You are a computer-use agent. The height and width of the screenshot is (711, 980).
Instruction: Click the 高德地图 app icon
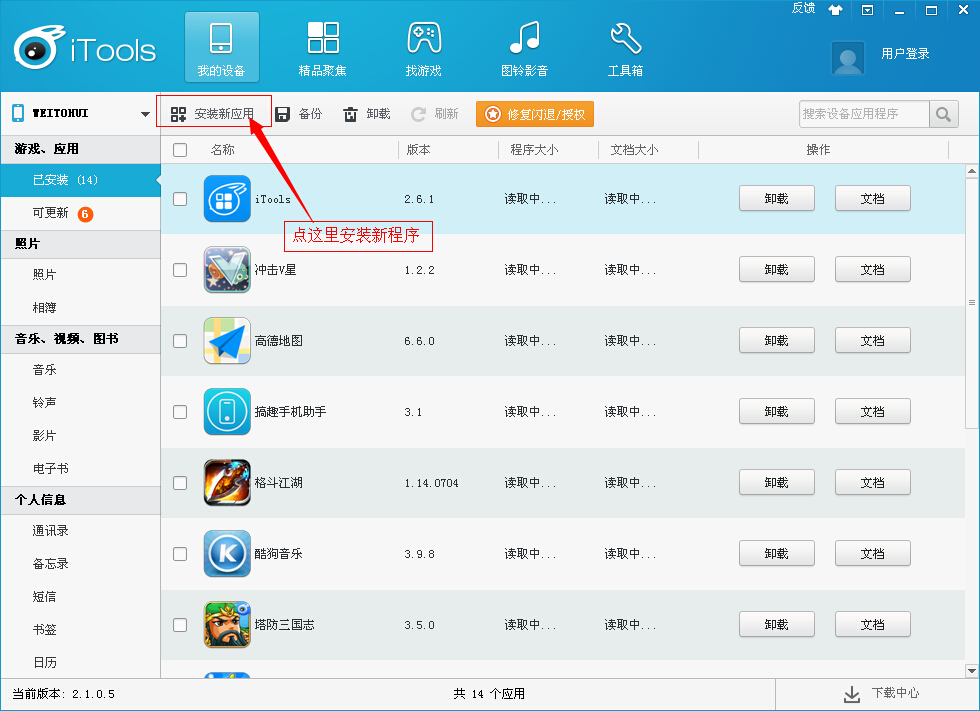(227, 341)
